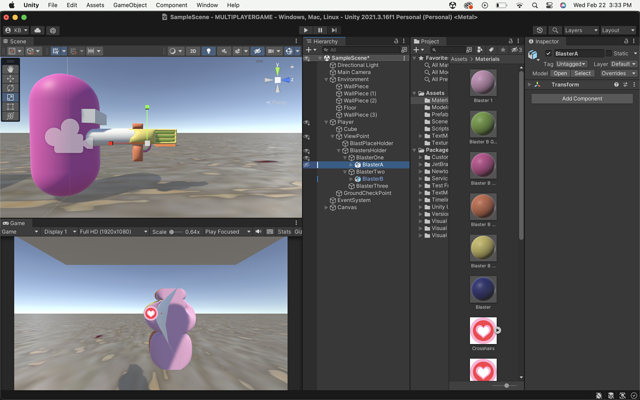Click the Step frame button
The image size is (640, 400).
pos(334,30)
